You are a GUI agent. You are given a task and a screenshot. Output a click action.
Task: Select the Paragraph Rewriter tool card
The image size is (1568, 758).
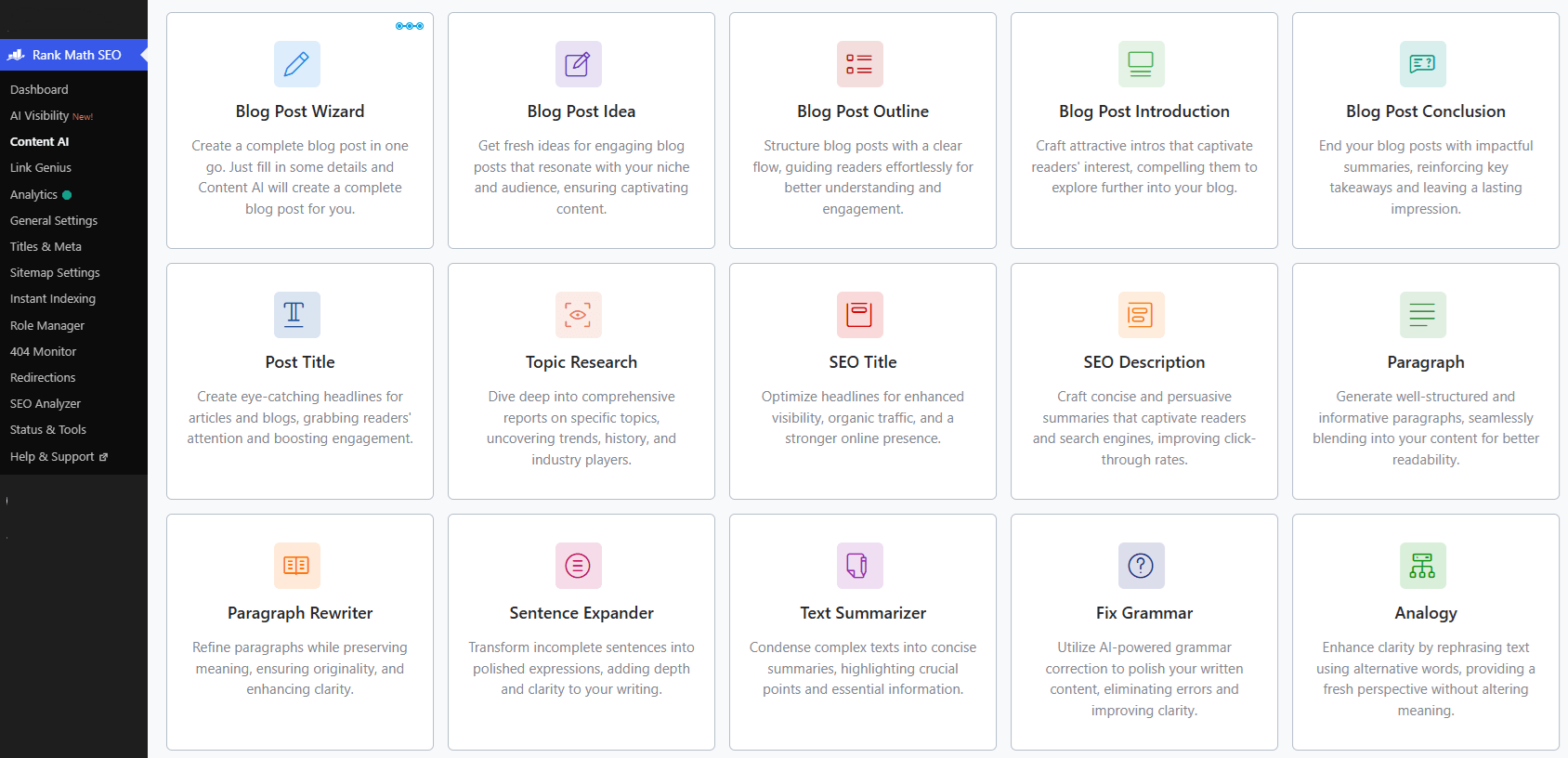click(300, 632)
